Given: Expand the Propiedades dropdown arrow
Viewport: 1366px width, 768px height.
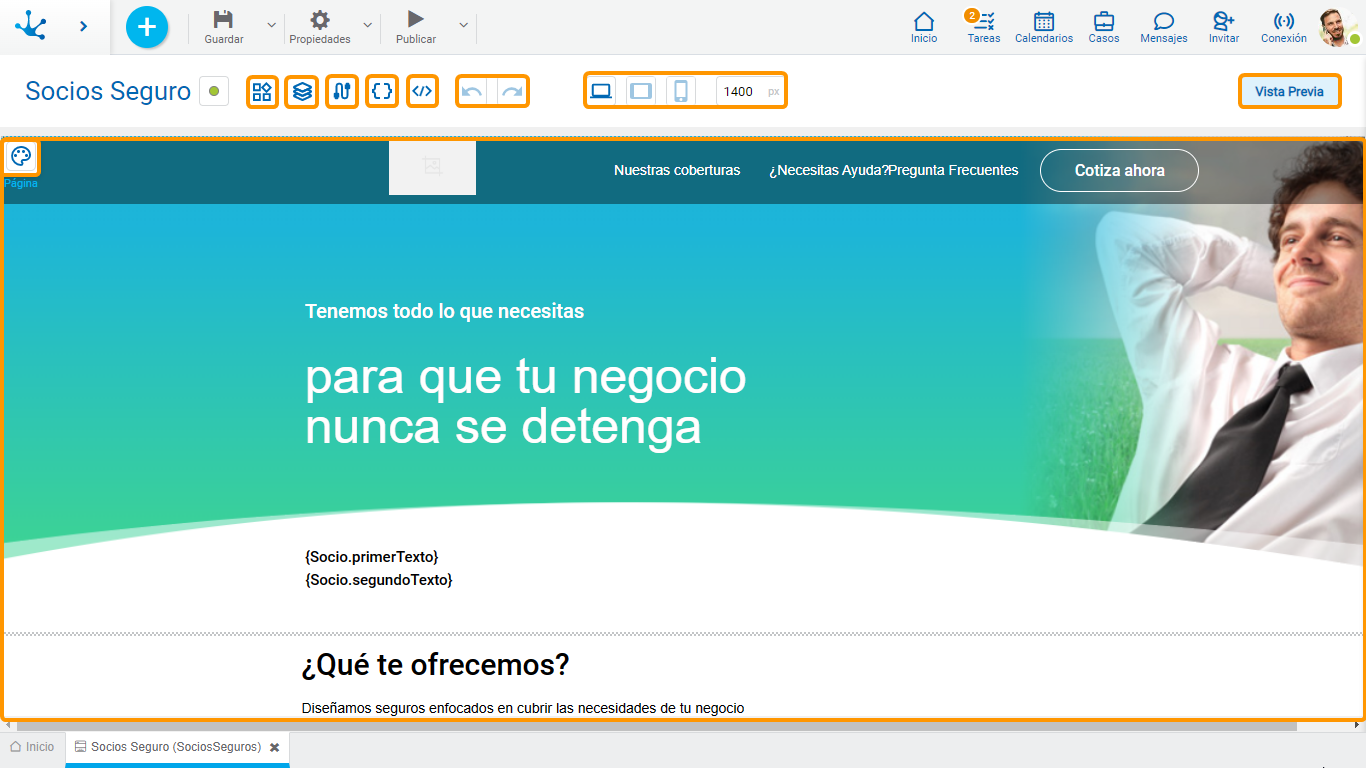Looking at the screenshot, I should (x=367, y=25).
